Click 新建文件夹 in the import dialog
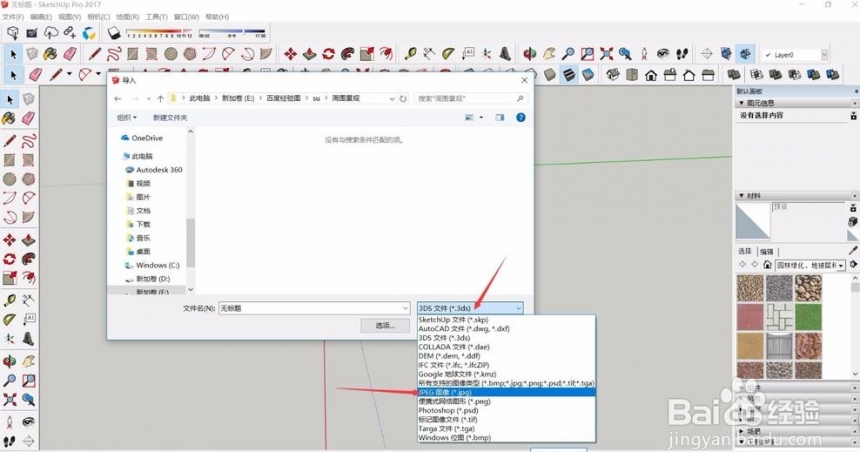Screen dimensions: 860x452 coord(170,117)
